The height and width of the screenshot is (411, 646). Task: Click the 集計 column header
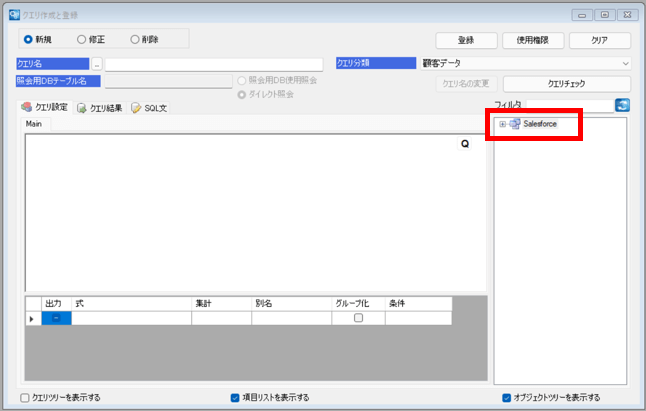point(222,304)
